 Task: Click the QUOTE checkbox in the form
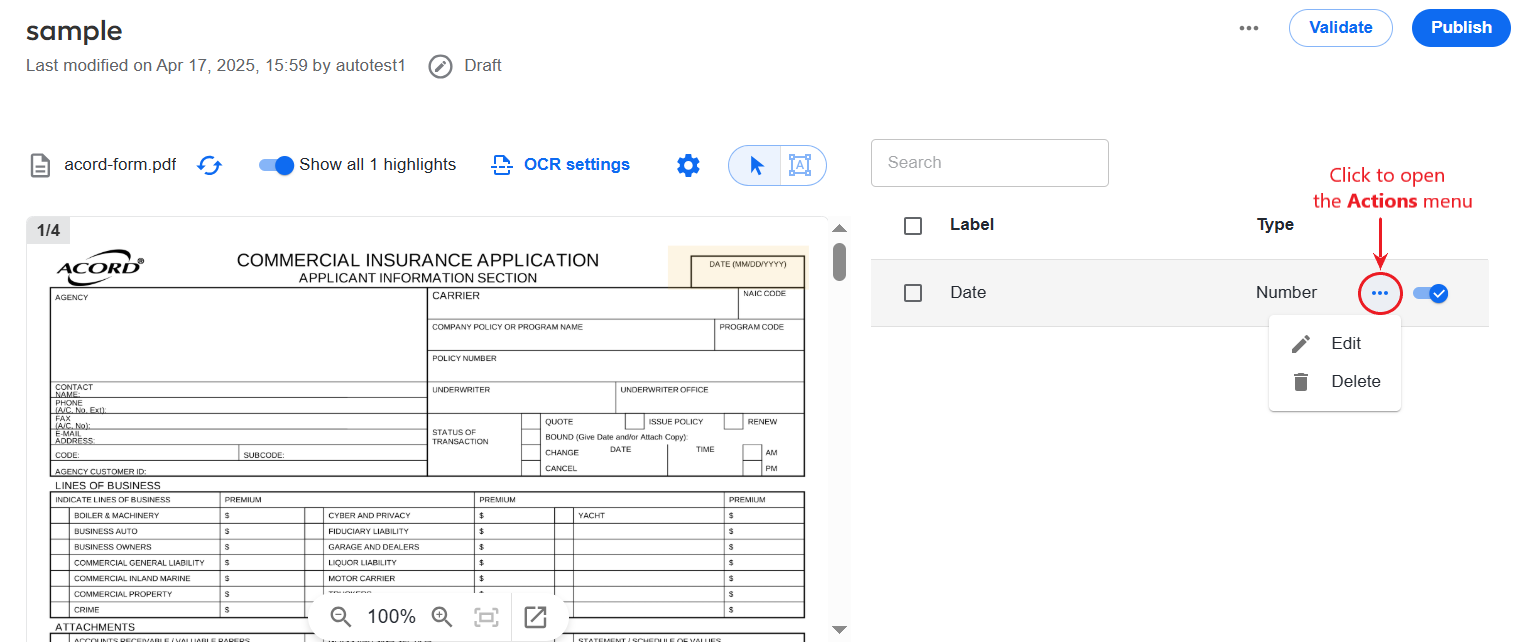(531, 422)
